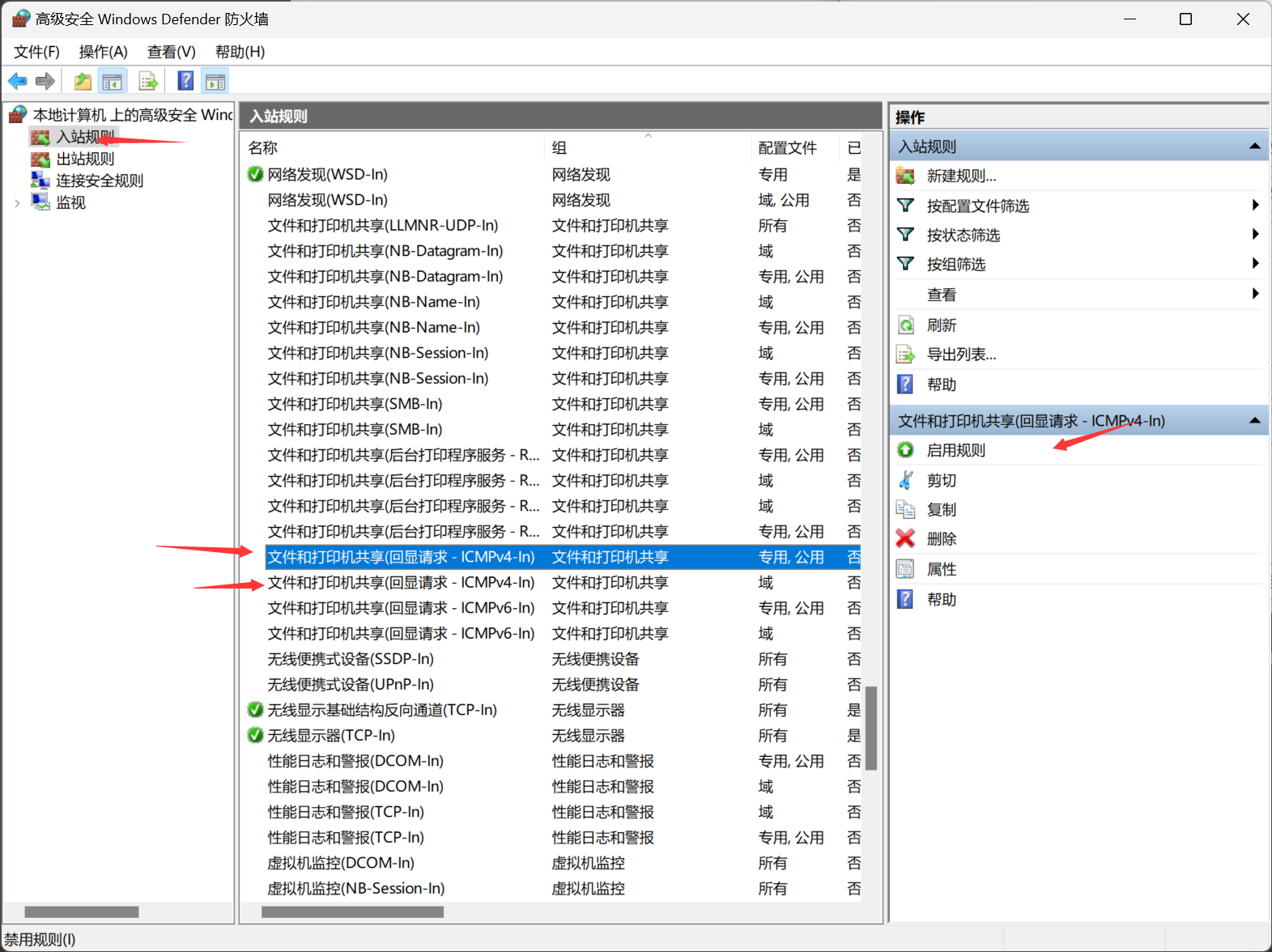Click the 新建规则 icon in the actions pane
This screenshot has height=952, width=1272.
click(905, 176)
